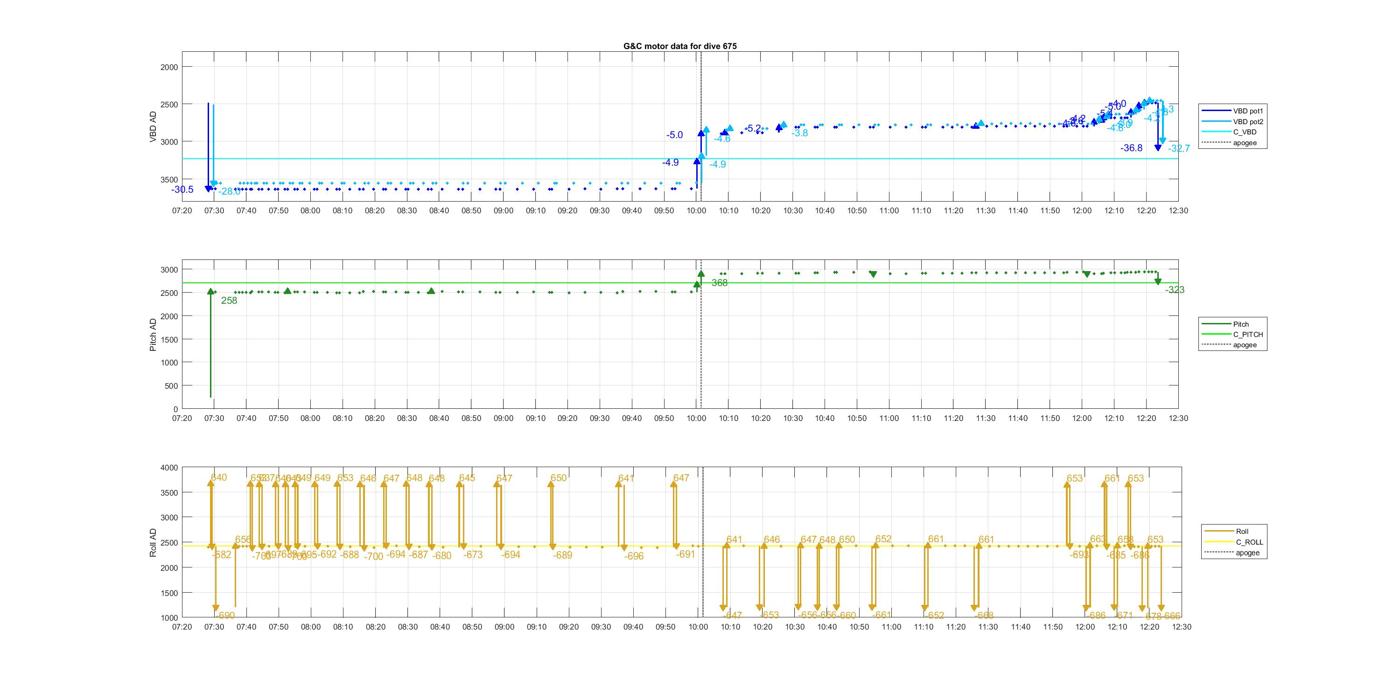
Task: Click the 'Pitch AD' y-axis label
Action: coord(154,334)
